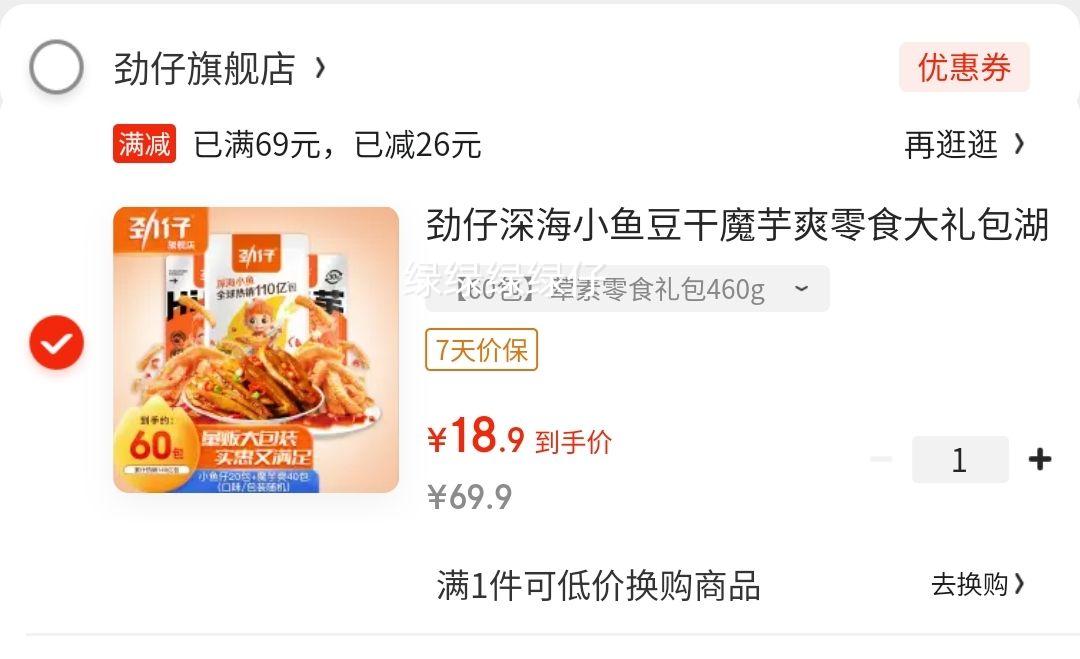Click the ¥18.9 到手价 price
Screen dimensions: 1080x659
point(519,437)
